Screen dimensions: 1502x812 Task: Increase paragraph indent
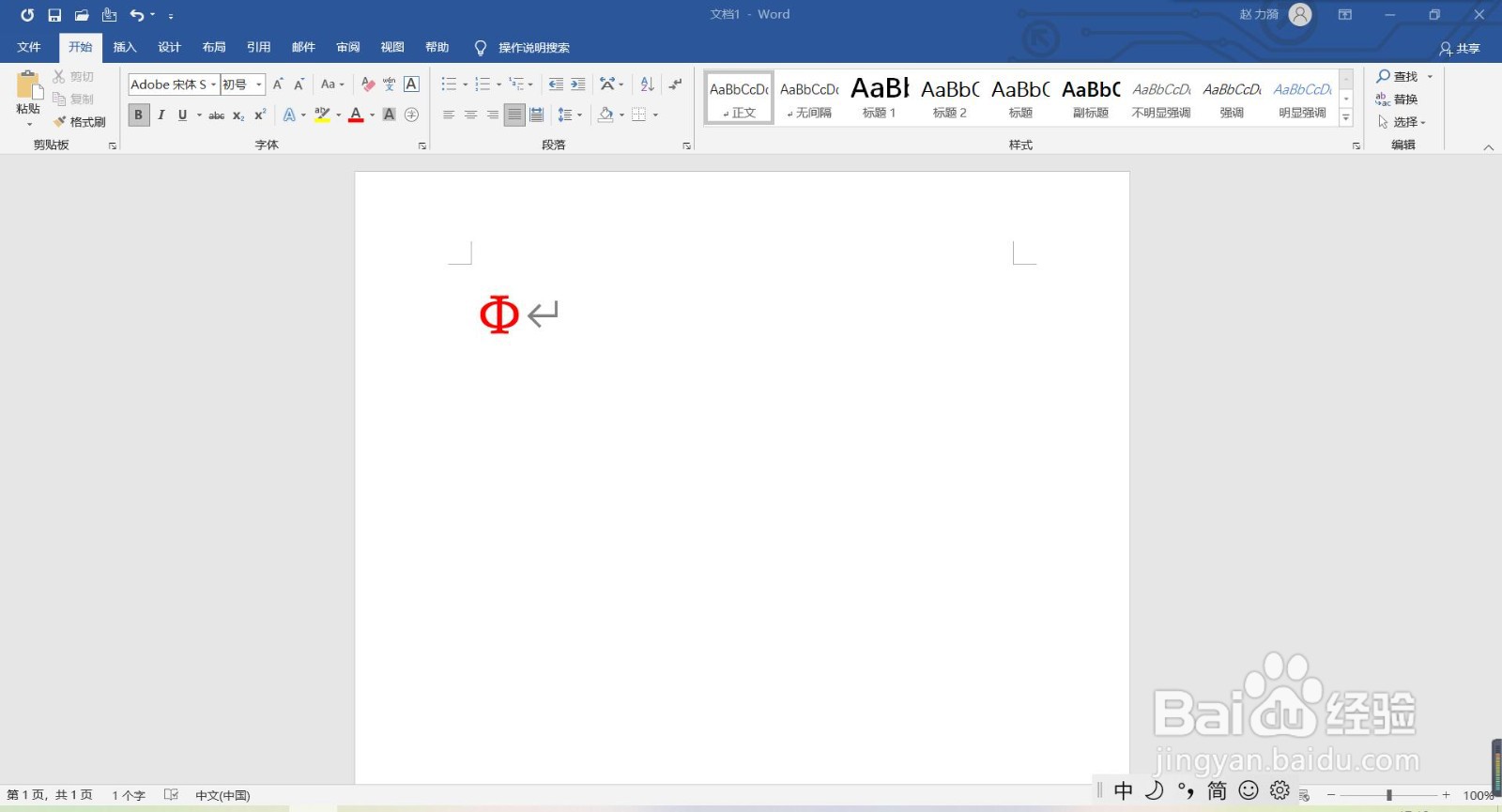click(x=578, y=84)
